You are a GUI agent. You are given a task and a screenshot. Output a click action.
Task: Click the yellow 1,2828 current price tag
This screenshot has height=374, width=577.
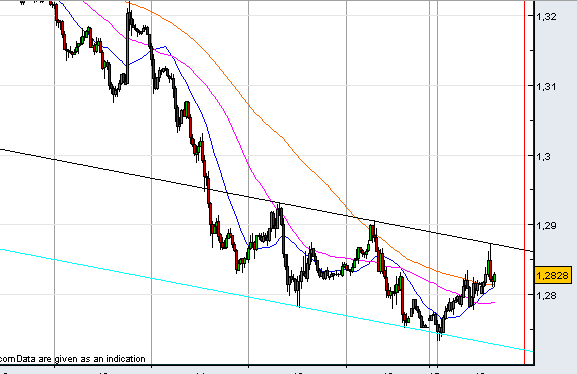552,275
